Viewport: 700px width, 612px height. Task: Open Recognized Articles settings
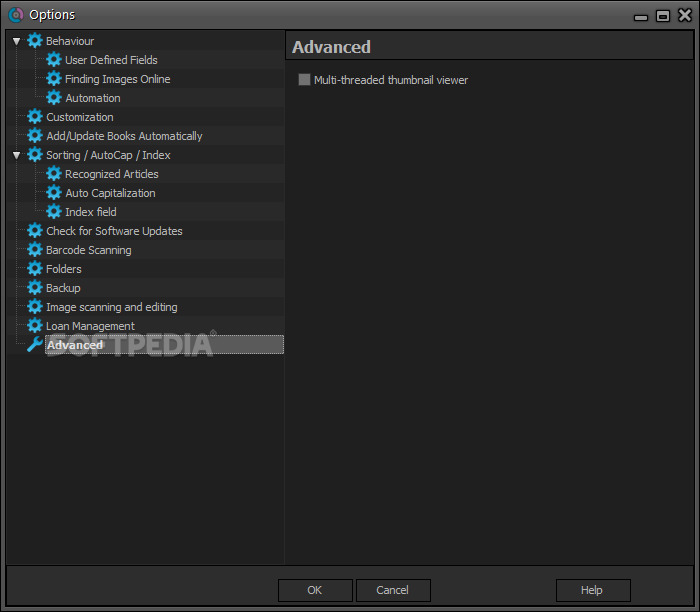tap(112, 174)
